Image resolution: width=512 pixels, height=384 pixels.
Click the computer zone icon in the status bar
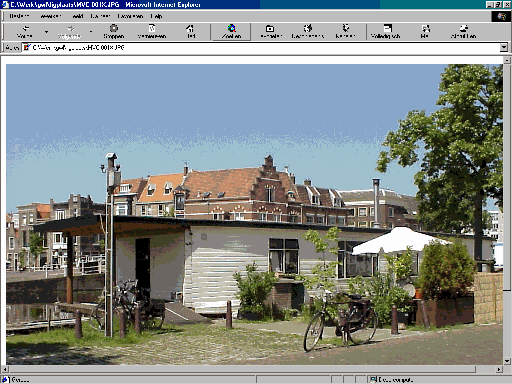(x=374, y=379)
